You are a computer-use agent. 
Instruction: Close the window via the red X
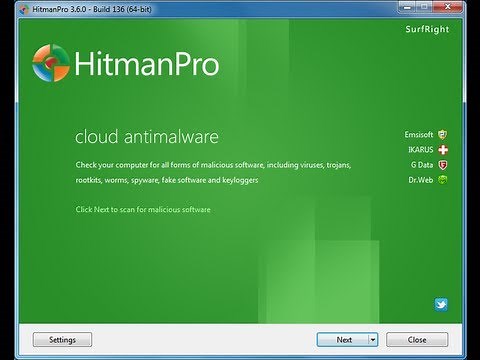point(448,7)
